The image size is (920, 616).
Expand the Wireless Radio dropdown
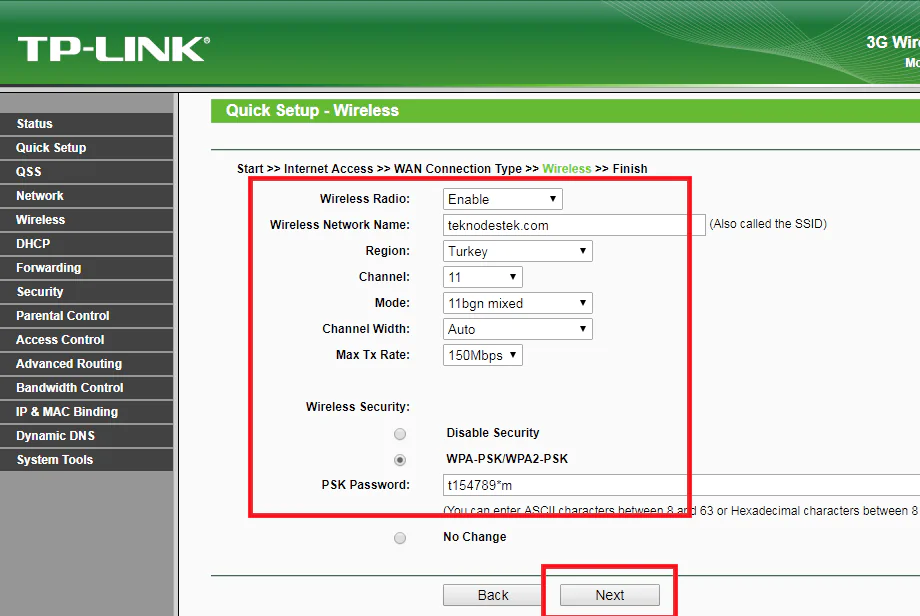click(503, 199)
